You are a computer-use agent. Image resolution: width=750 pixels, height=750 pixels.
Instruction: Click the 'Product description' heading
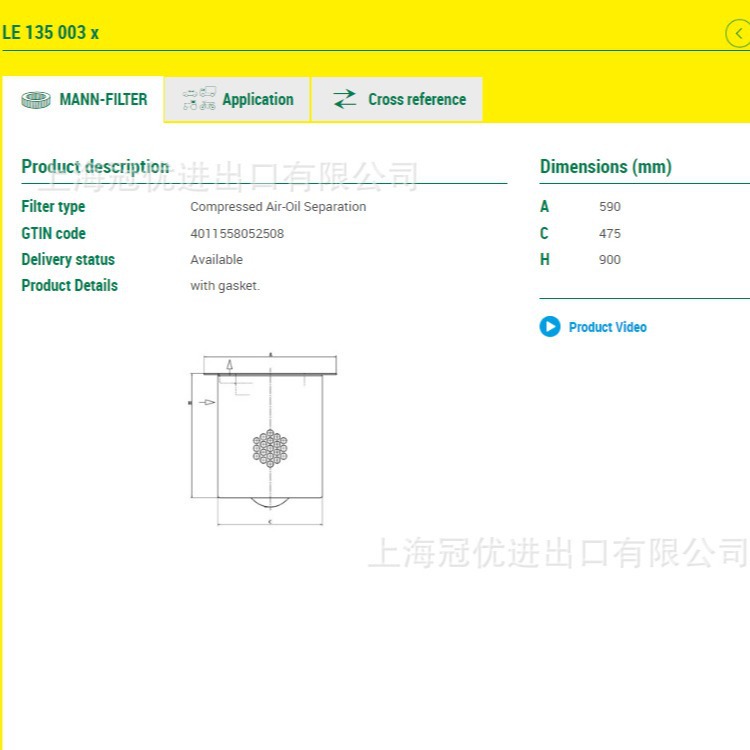95,166
